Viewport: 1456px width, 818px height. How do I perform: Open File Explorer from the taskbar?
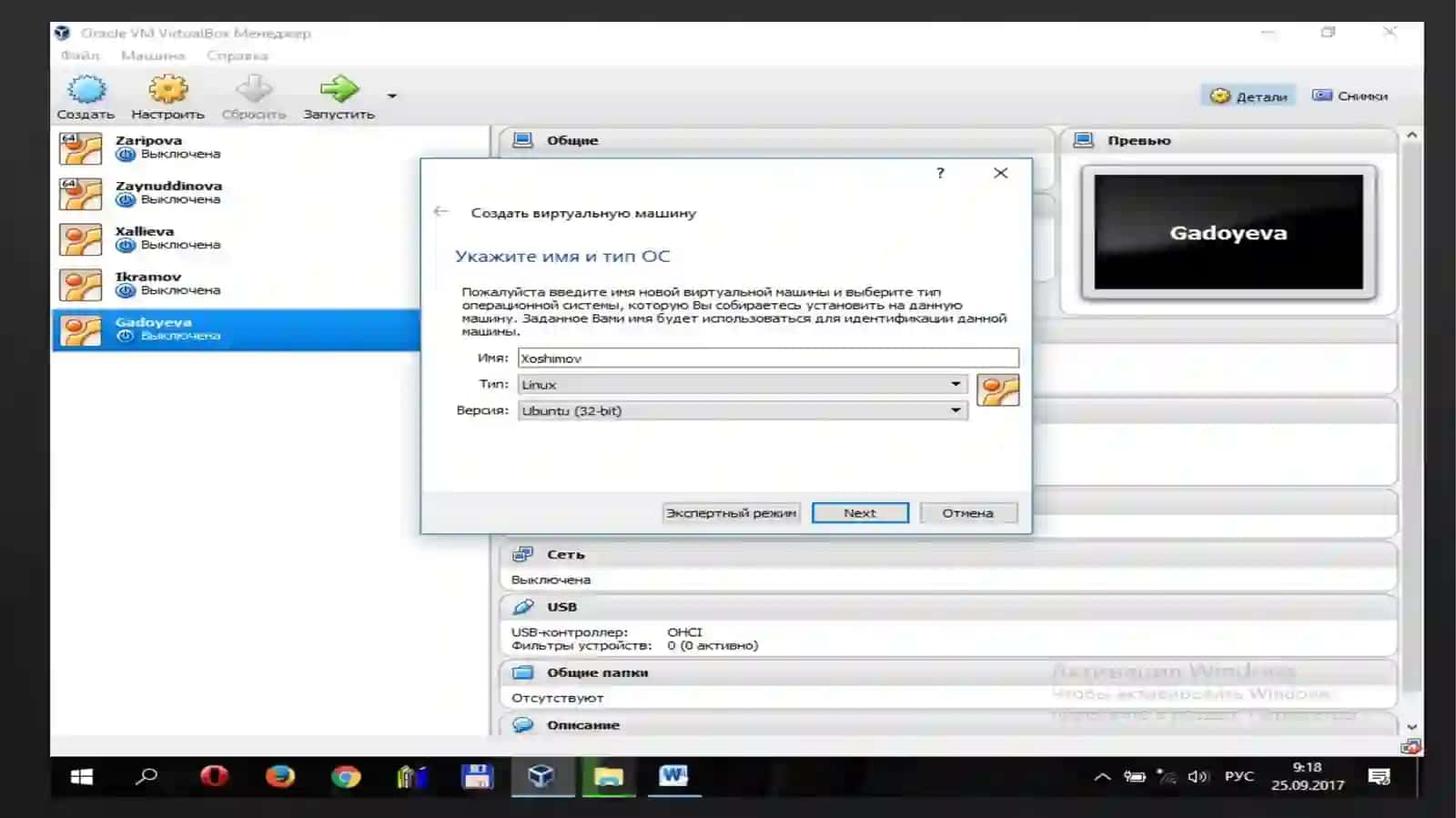(x=608, y=776)
